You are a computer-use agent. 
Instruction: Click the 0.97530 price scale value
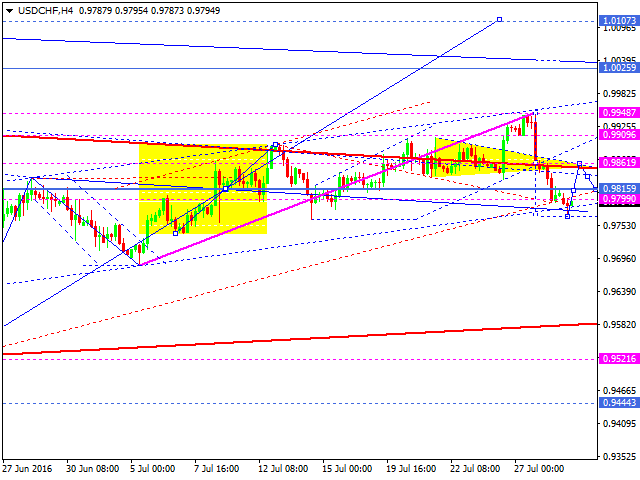[x=619, y=225]
